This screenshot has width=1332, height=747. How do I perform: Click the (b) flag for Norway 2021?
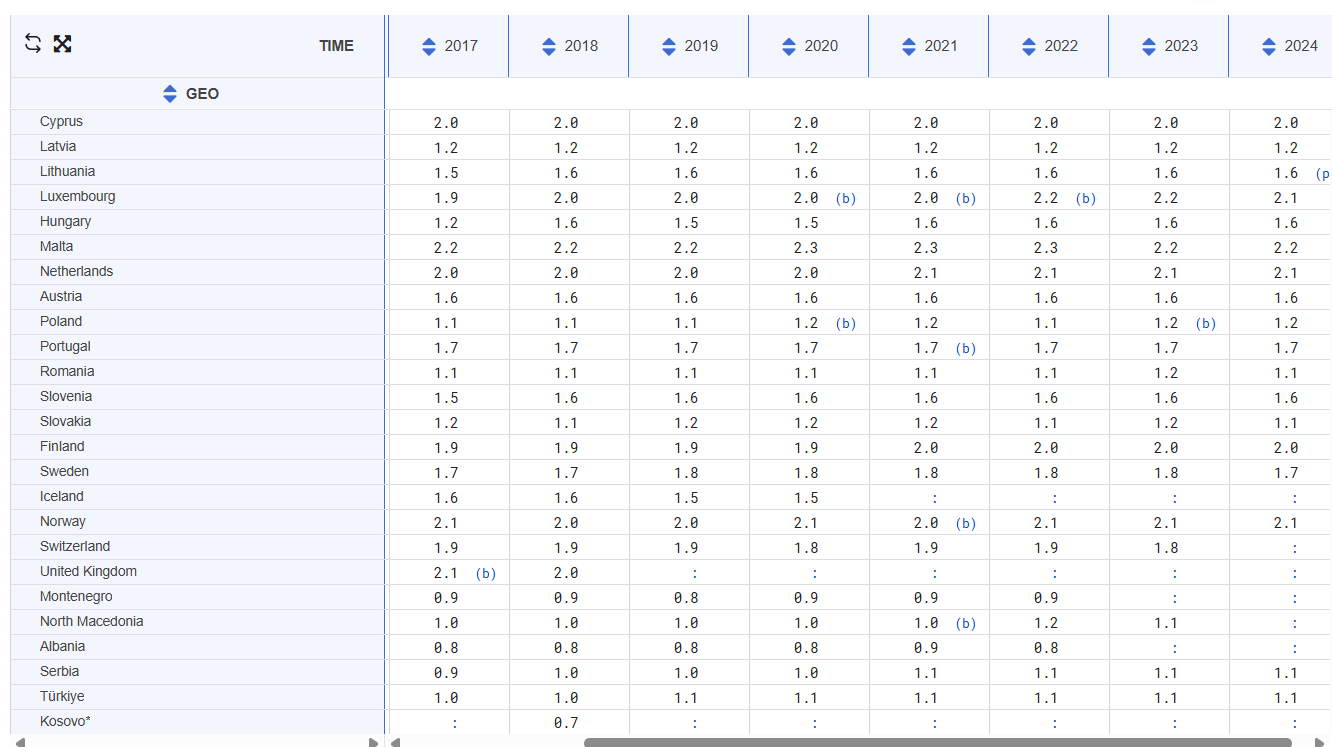click(x=965, y=524)
